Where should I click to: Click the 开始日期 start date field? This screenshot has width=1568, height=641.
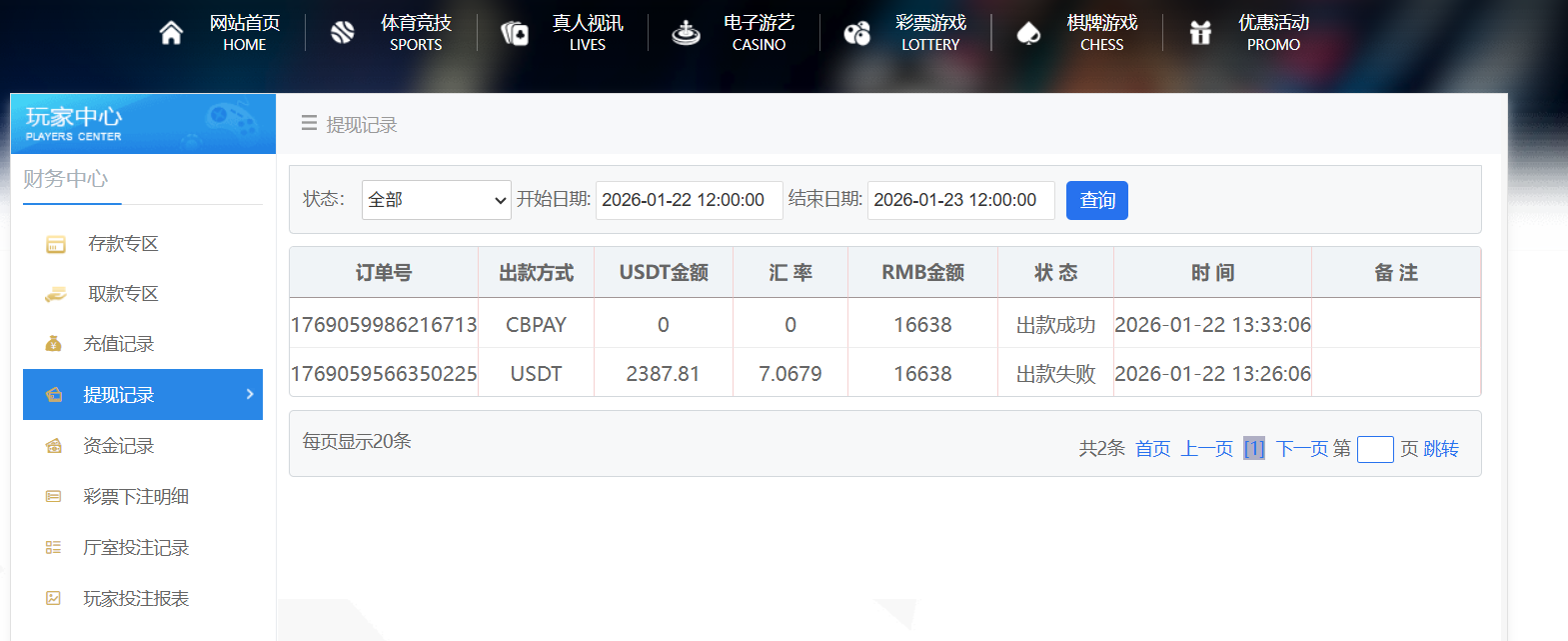pyautogui.click(x=686, y=200)
